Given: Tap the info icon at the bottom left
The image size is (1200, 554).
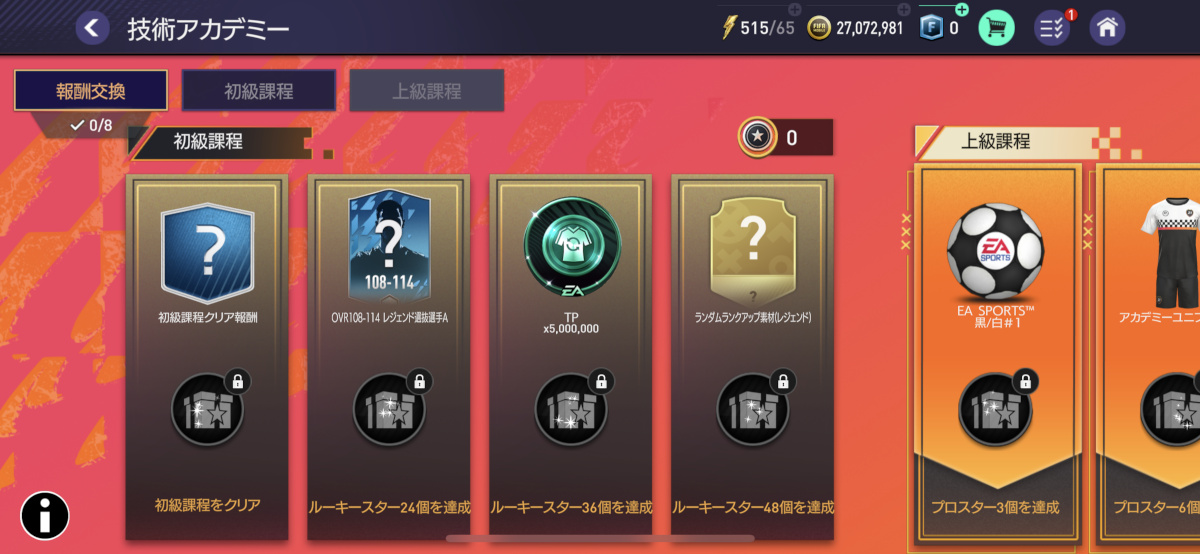Looking at the screenshot, I should pos(45,516).
